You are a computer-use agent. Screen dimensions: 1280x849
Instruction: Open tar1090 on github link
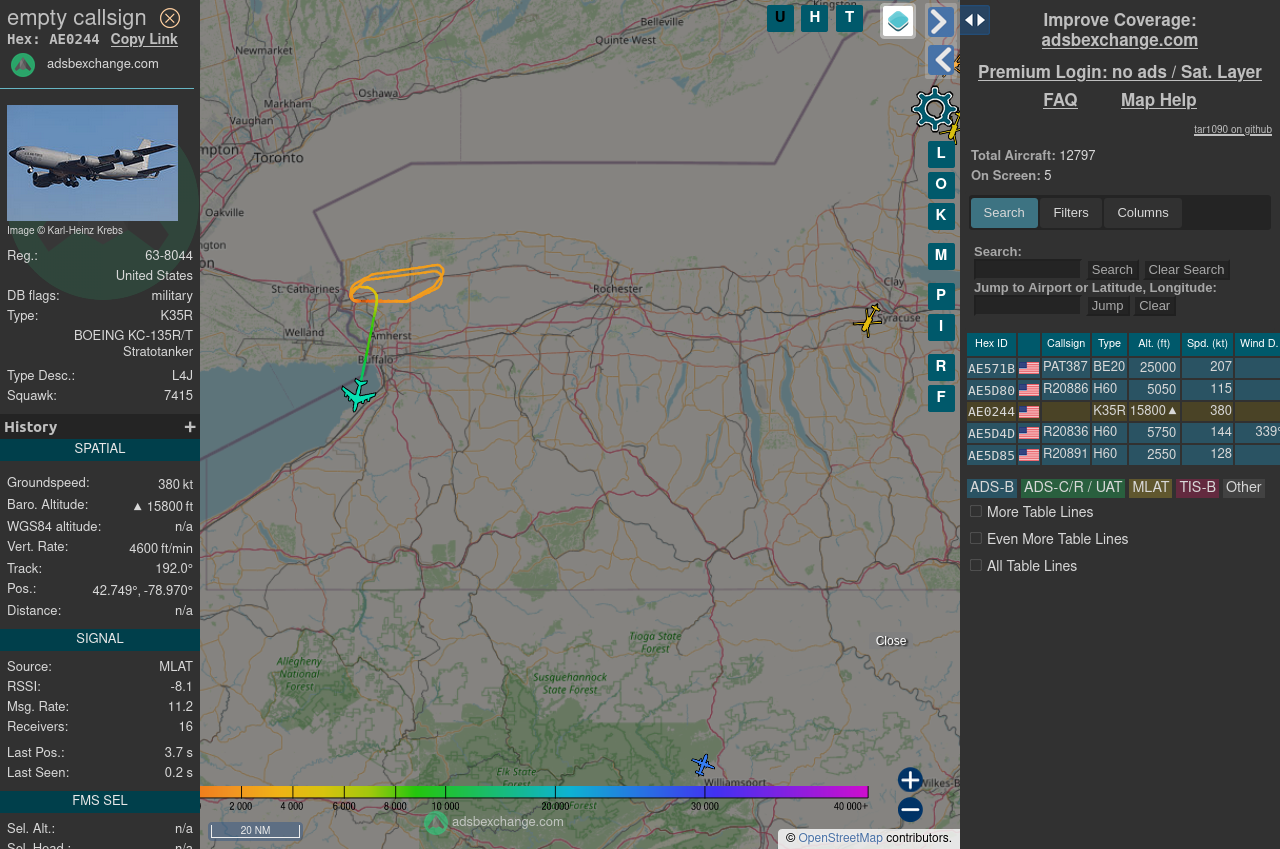click(x=1233, y=130)
